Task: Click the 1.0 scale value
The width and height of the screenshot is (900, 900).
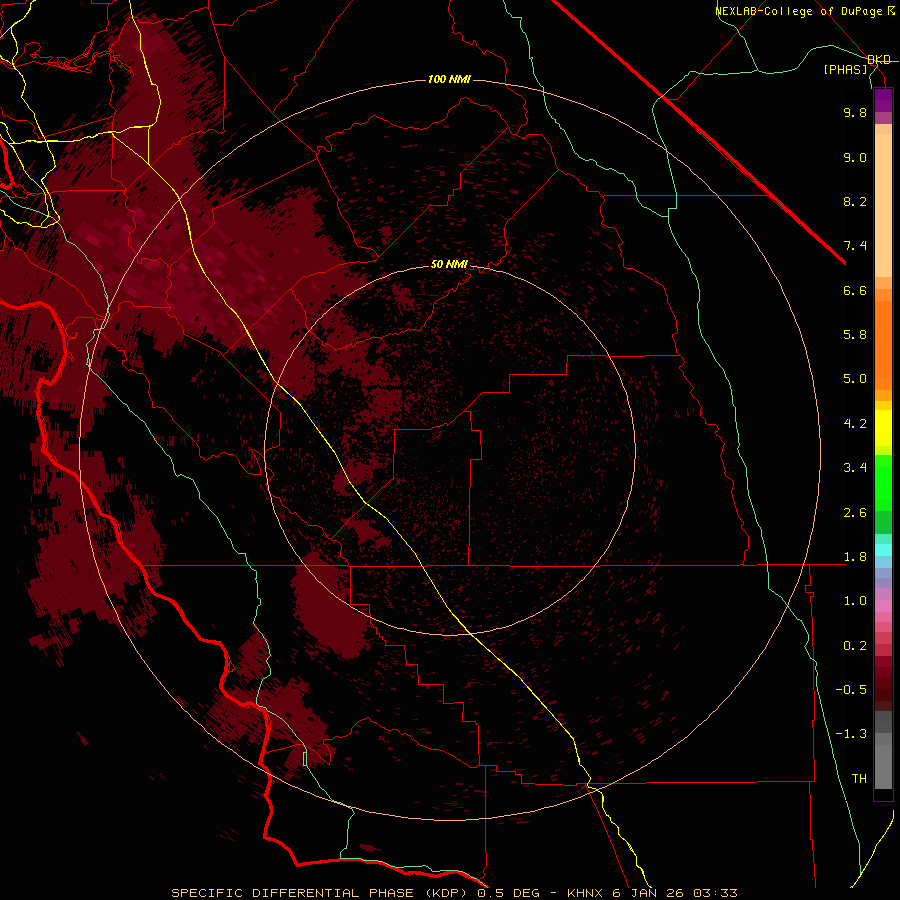Action: [x=855, y=601]
